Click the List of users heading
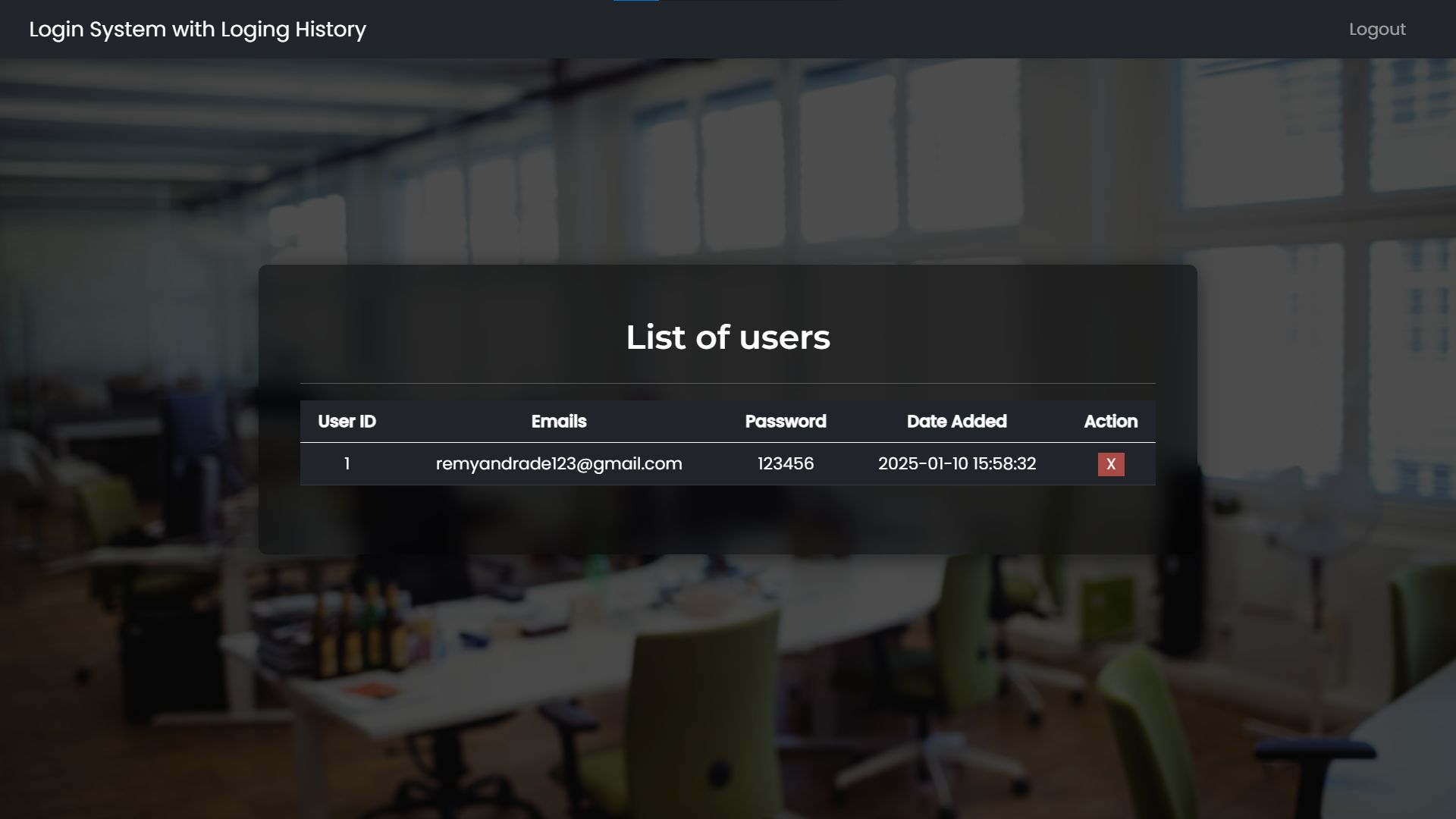Screen dimensions: 1456x819 (728, 337)
